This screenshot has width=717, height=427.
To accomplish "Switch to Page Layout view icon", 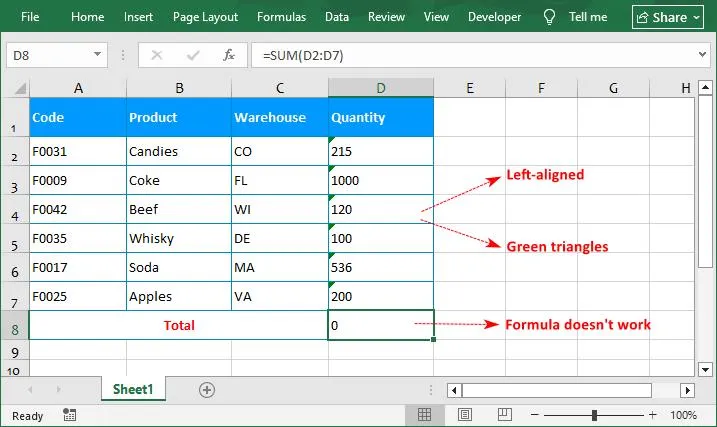I will tap(465, 415).
